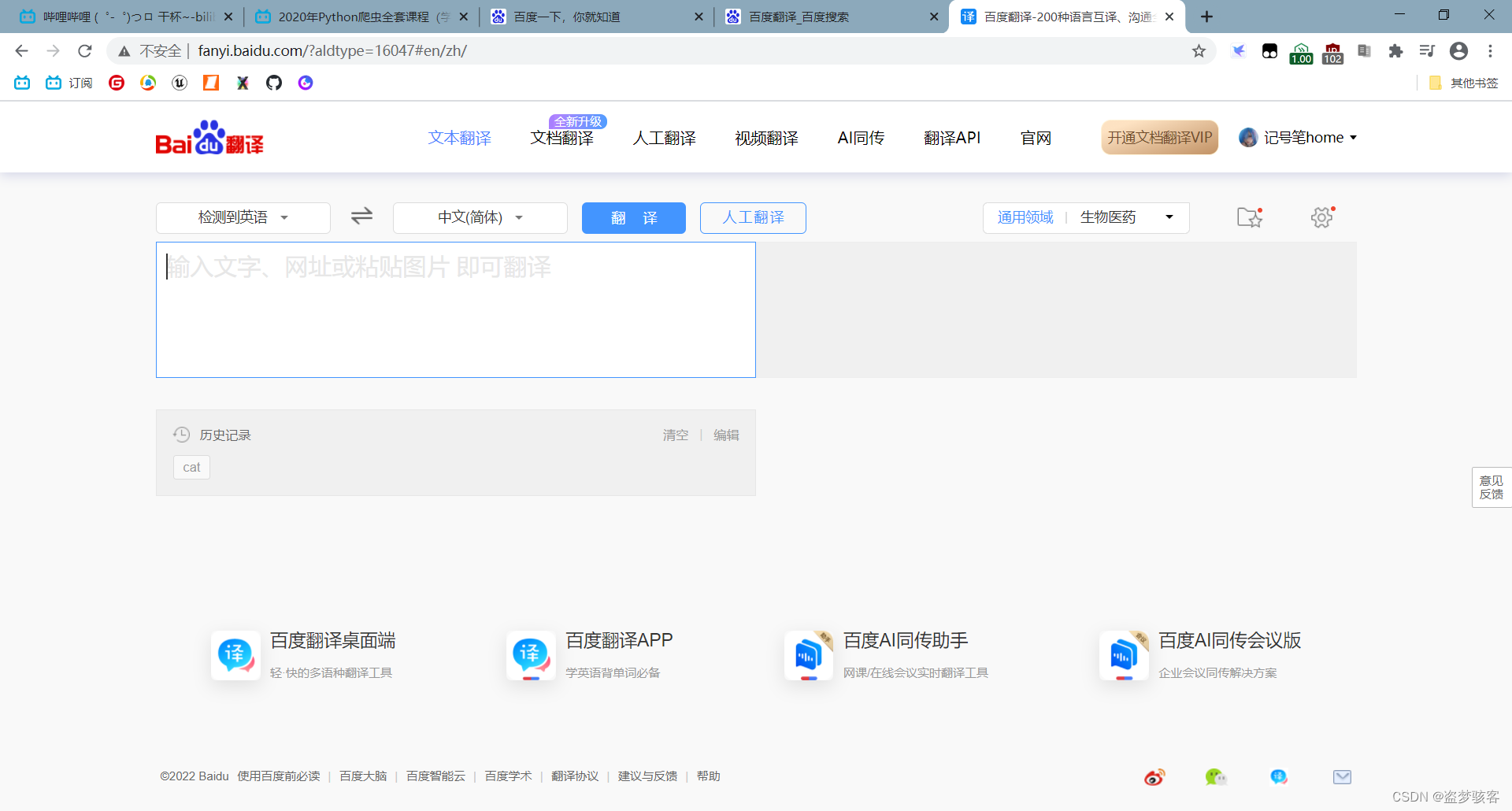
Task: Open Chrome profile avatar icon
Action: [1458, 51]
